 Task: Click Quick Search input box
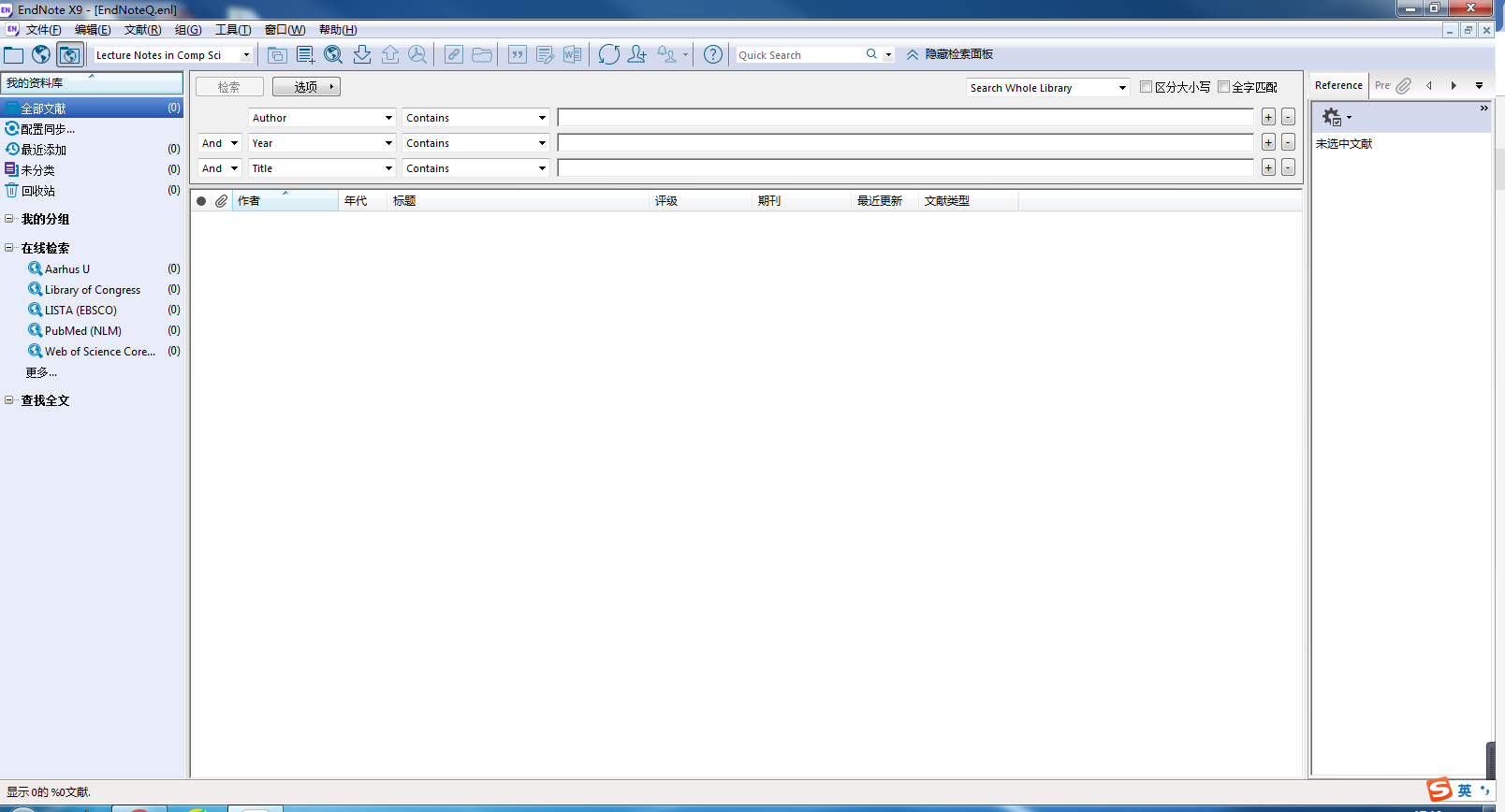click(x=798, y=55)
